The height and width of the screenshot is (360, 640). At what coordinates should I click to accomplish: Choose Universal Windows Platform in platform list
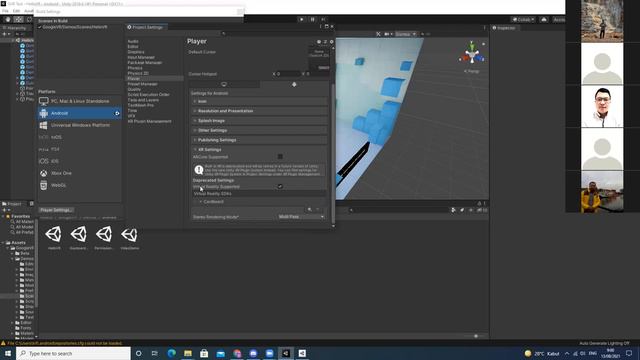point(80,125)
